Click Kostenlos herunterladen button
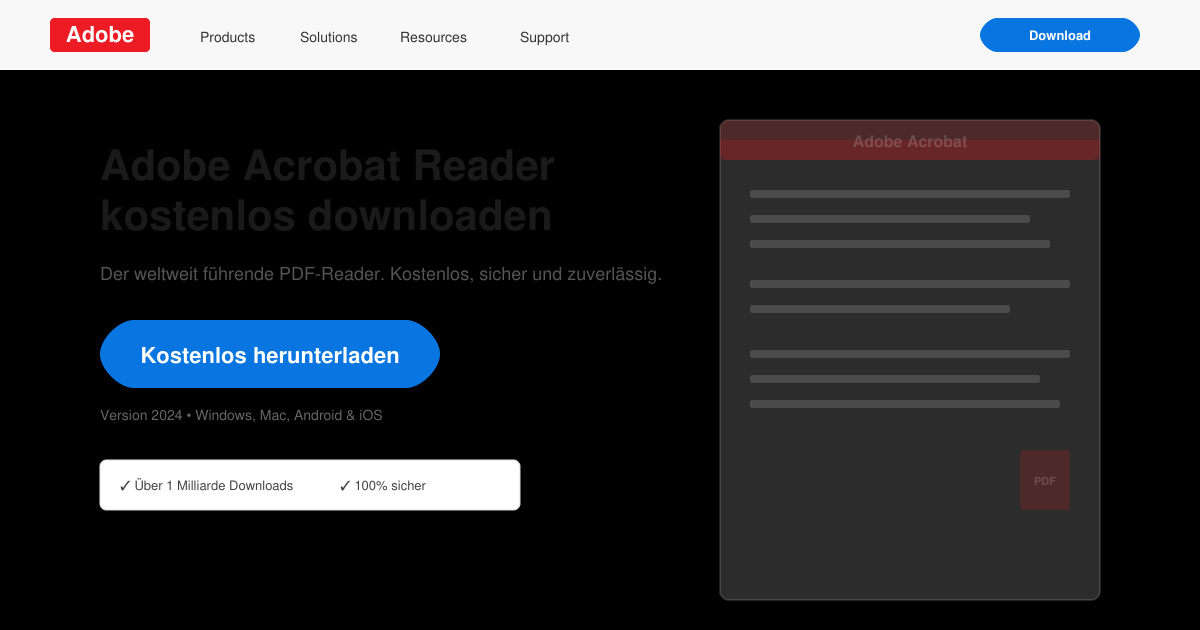Image resolution: width=1200 pixels, height=630 pixels. click(270, 354)
